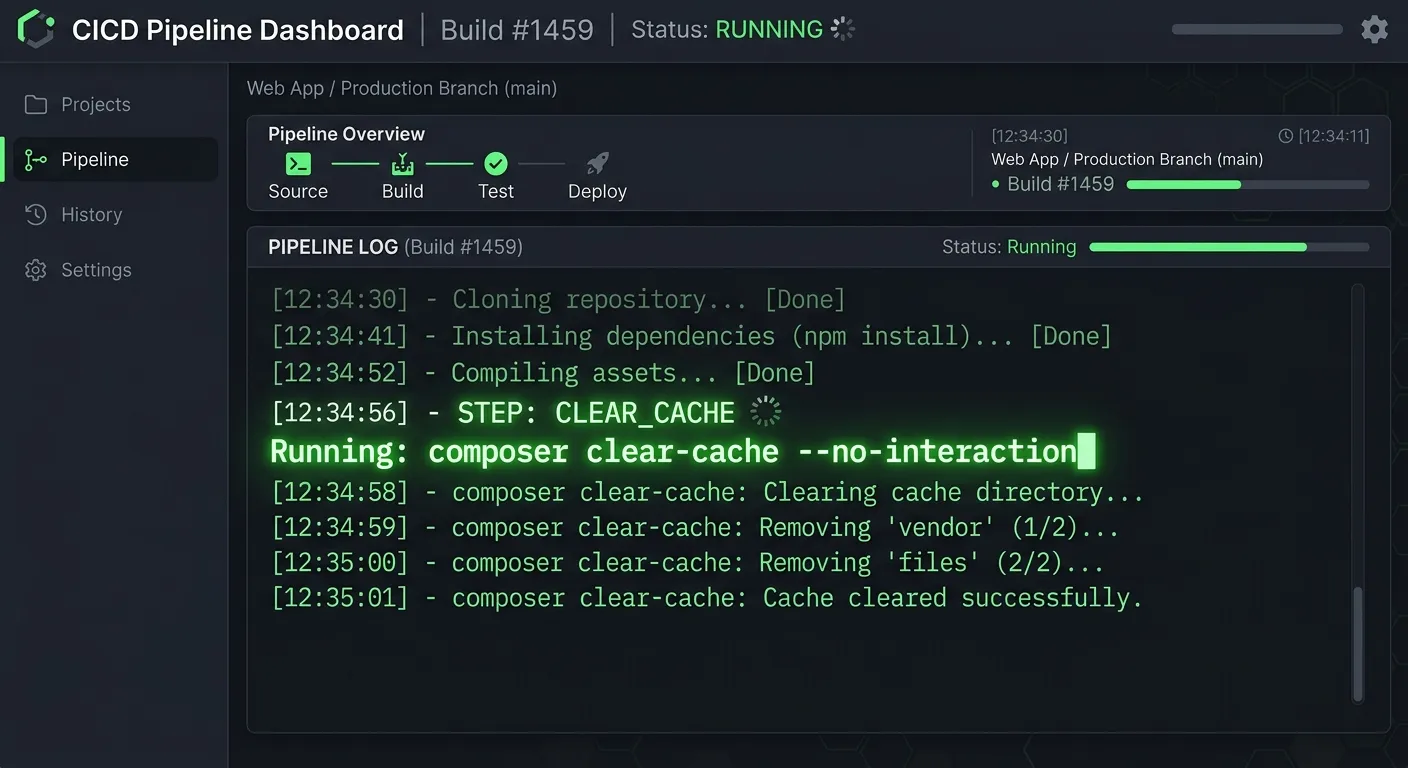Viewport: 1408px width, 768px height.
Task: Click the 'PIPELINE LOG (Build #1459)' title
Action: point(395,246)
